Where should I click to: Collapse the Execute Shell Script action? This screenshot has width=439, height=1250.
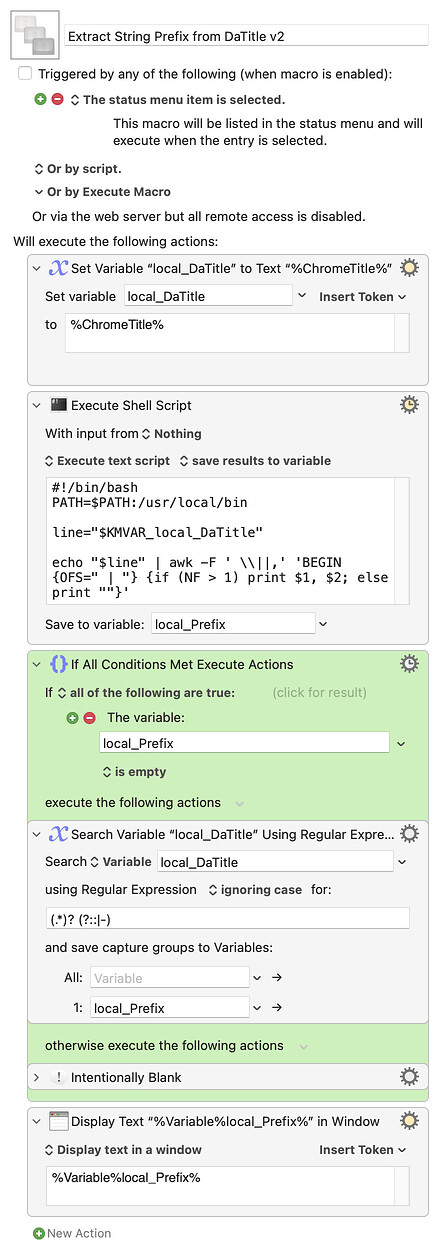coord(37,405)
